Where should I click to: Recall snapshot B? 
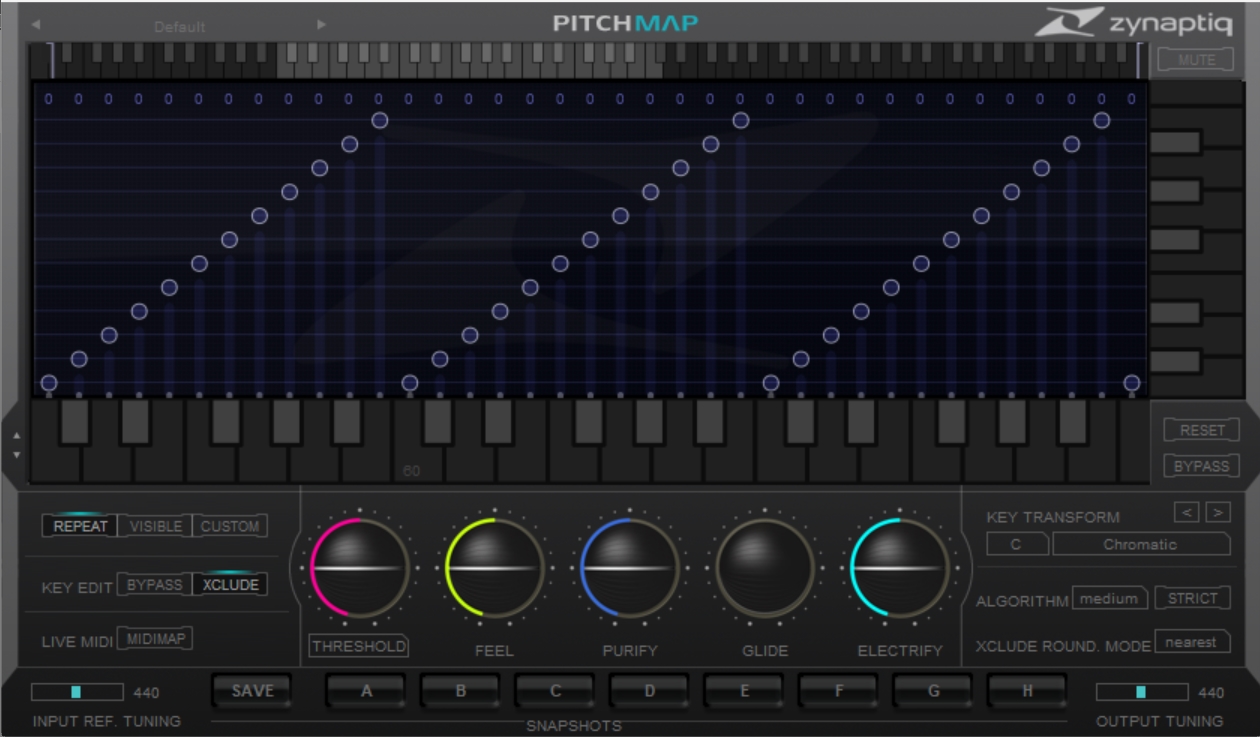click(460, 691)
